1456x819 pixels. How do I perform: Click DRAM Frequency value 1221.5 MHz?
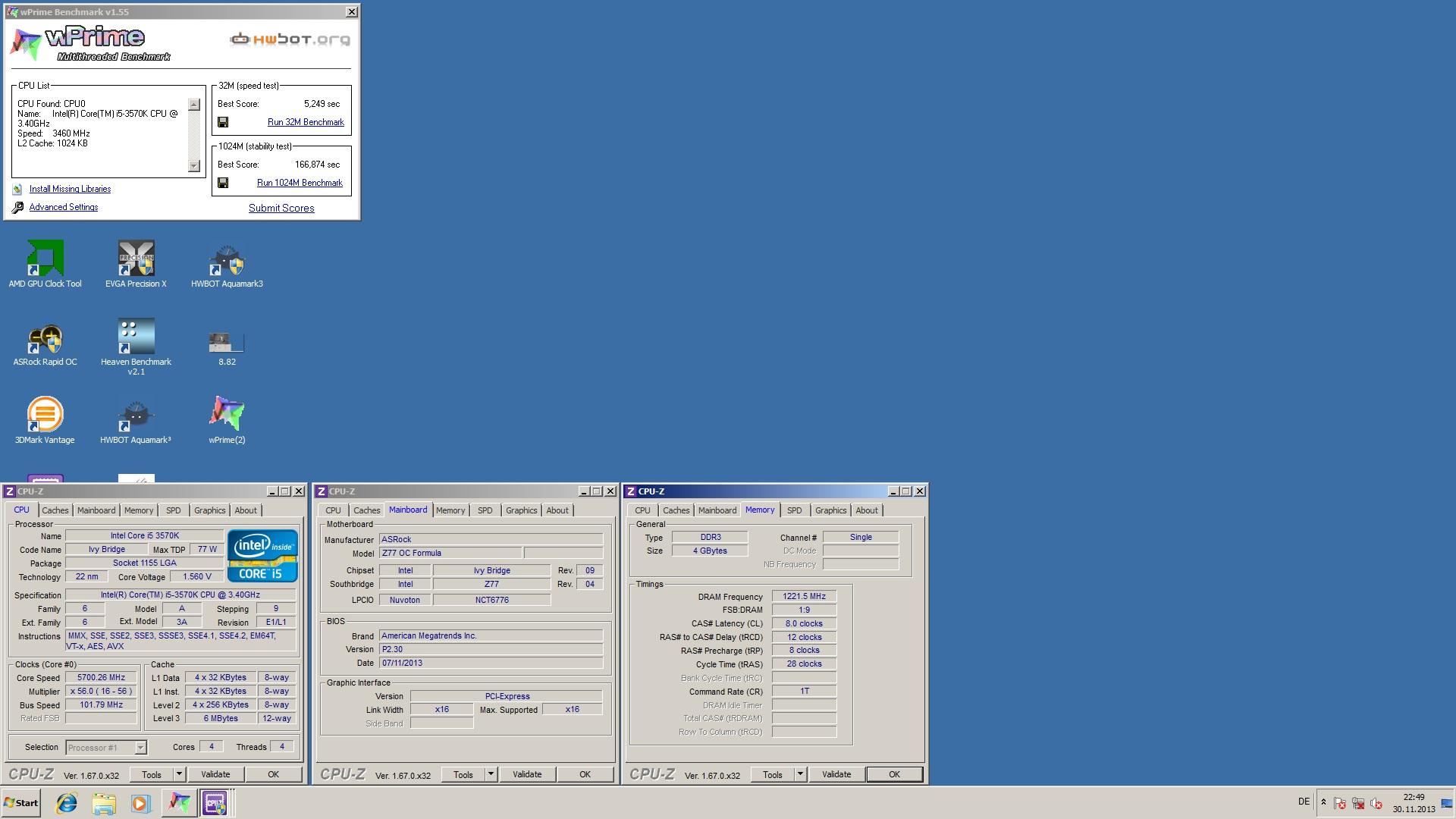[804, 597]
